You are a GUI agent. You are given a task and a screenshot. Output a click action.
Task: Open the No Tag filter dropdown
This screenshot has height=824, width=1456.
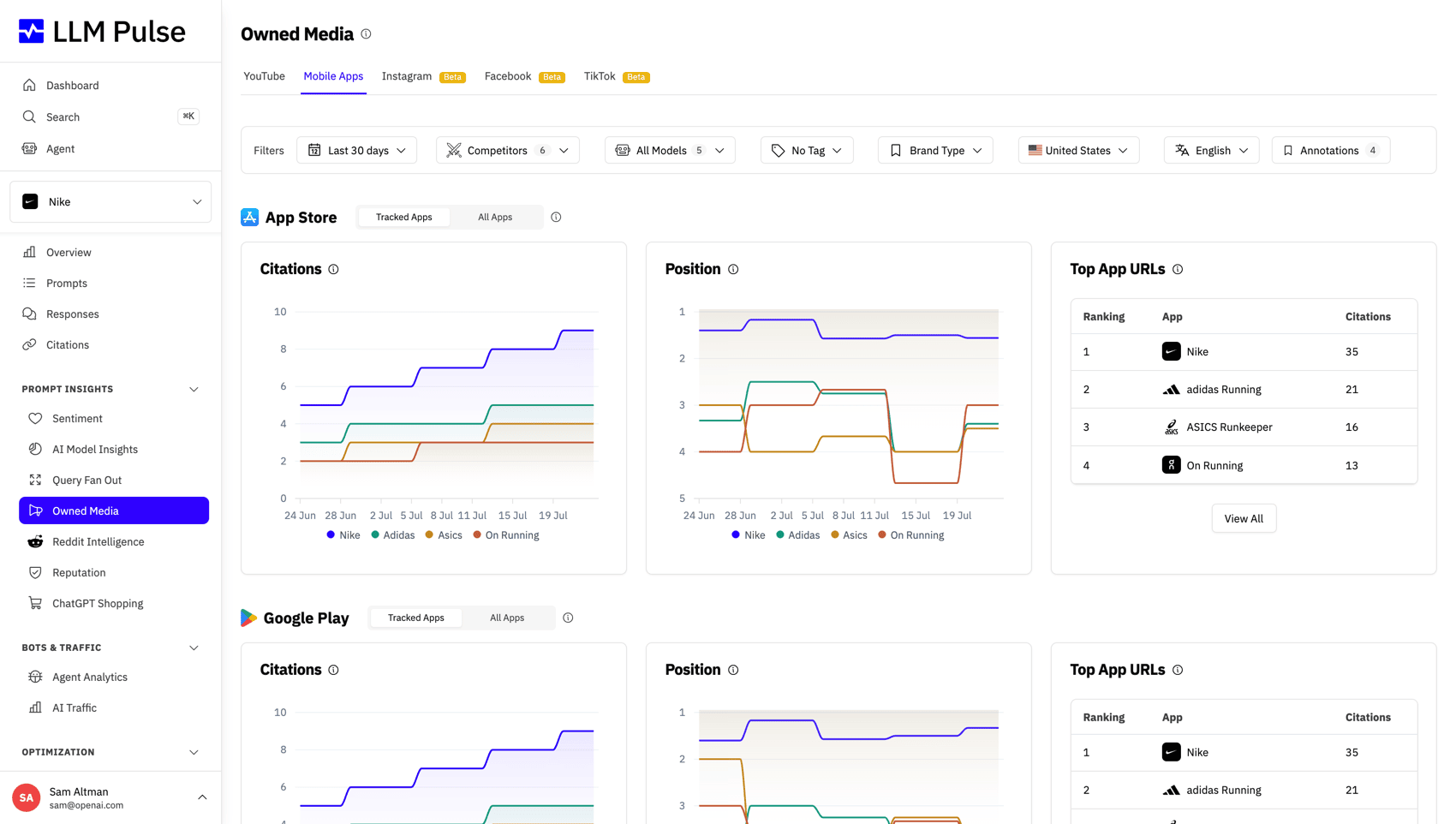click(807, 151)
